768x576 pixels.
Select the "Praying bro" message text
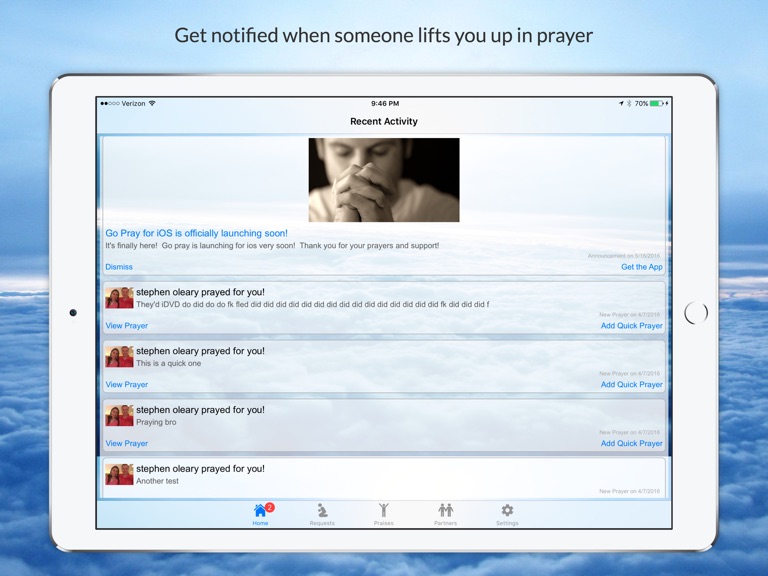[156, 422]
